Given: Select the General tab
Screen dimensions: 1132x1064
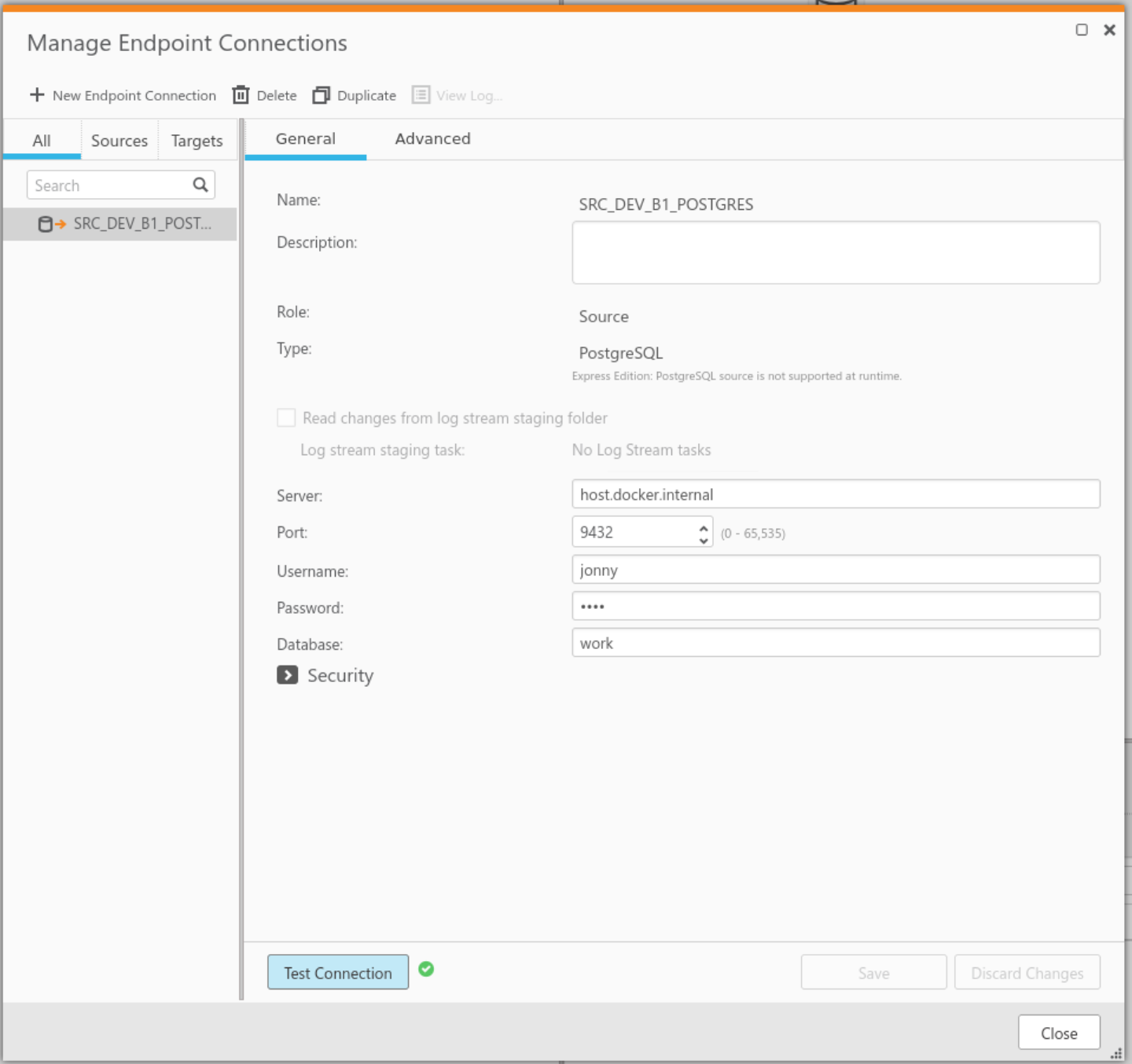Looking at the screenshot, I should tap(306, 139).
